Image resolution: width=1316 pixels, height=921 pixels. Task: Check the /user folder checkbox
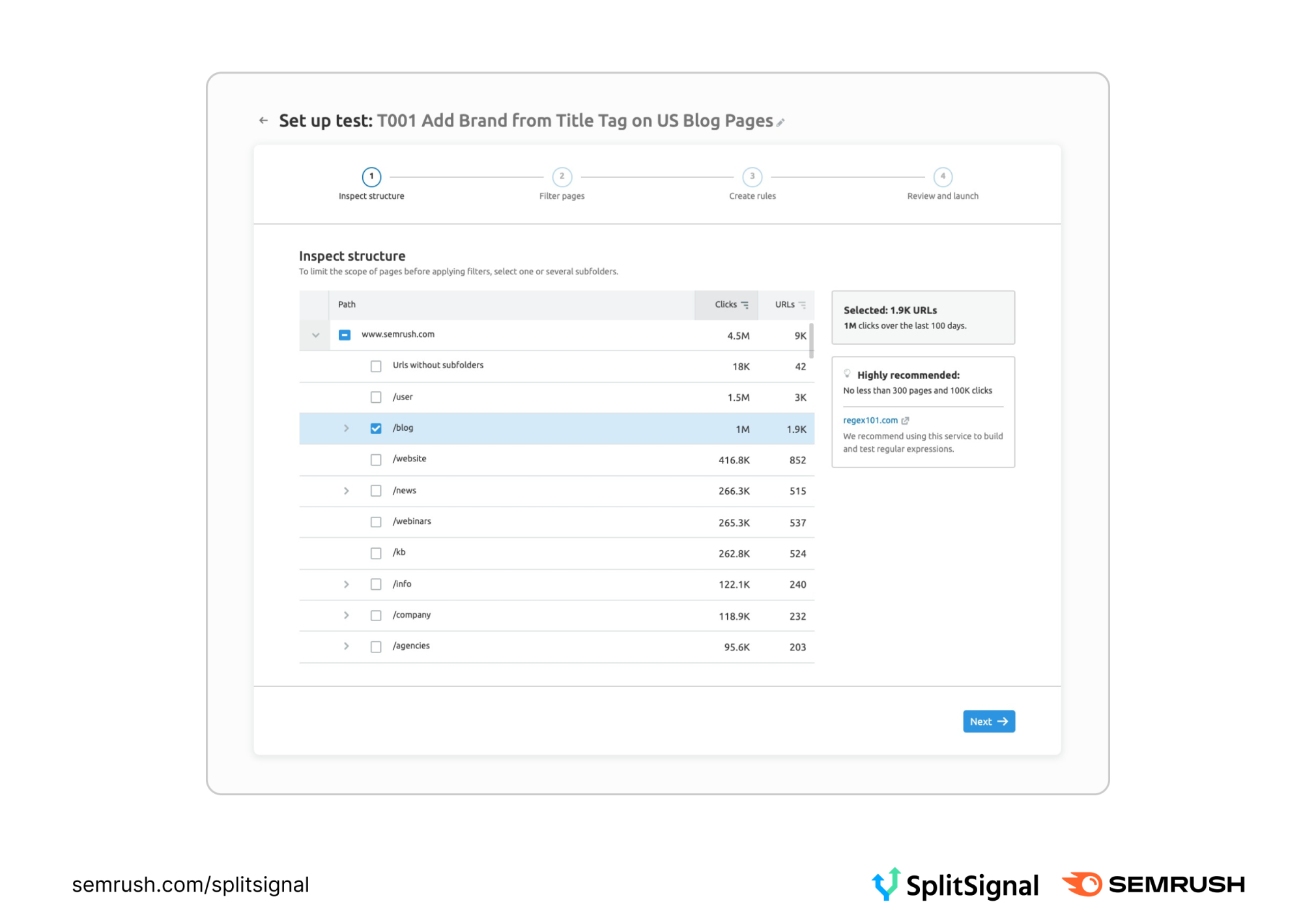376,397
